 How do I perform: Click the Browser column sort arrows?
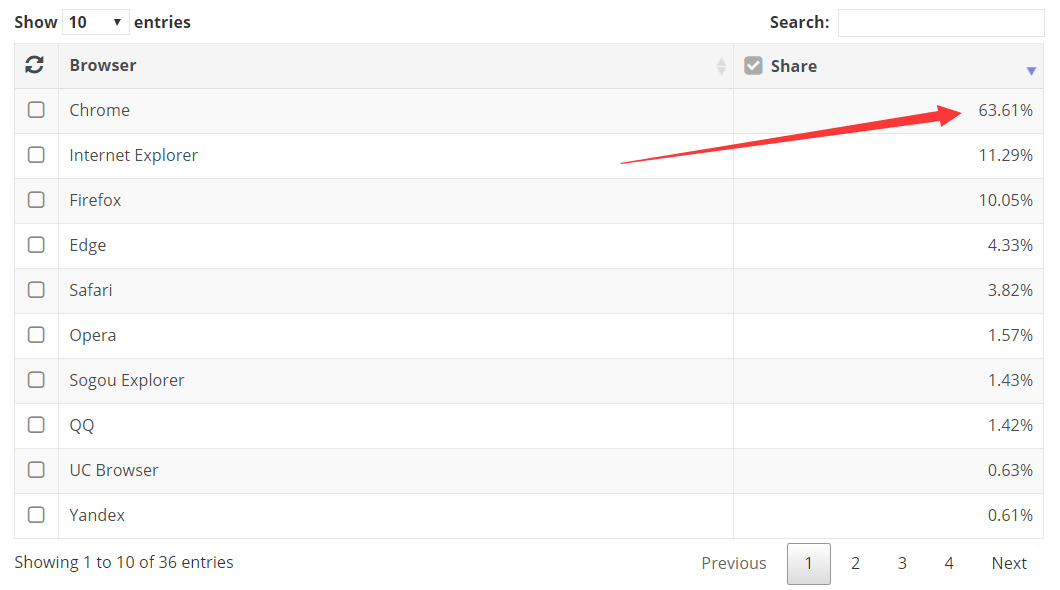tap(721, 66)
